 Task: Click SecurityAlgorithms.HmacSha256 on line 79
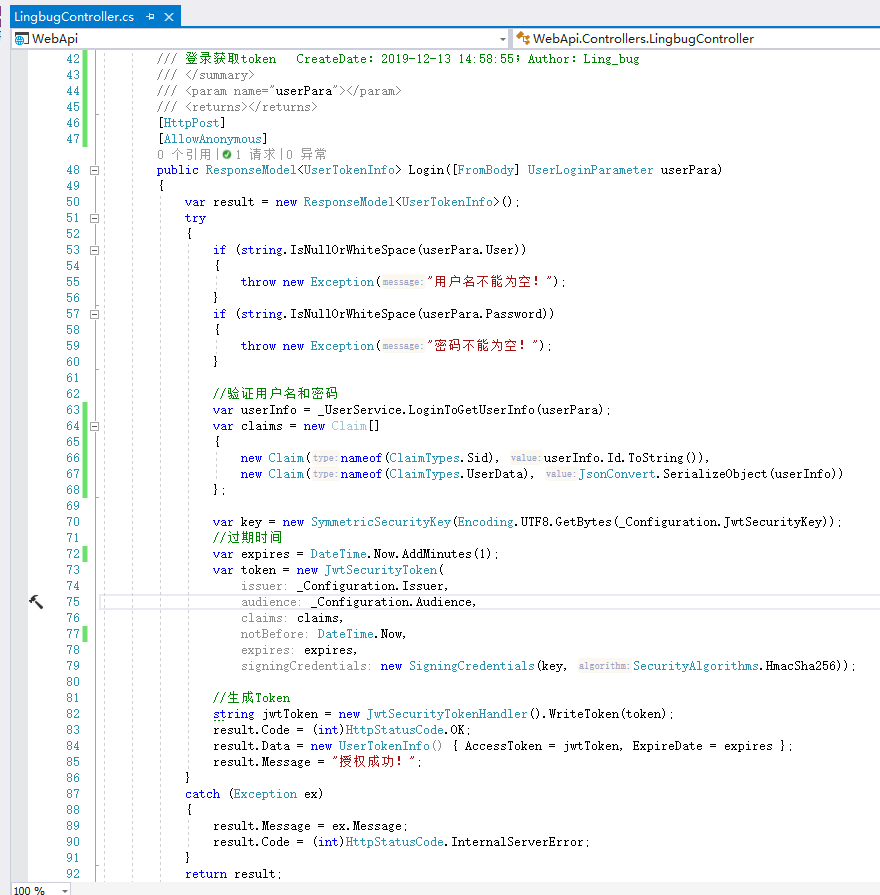[x=734, y=666]
